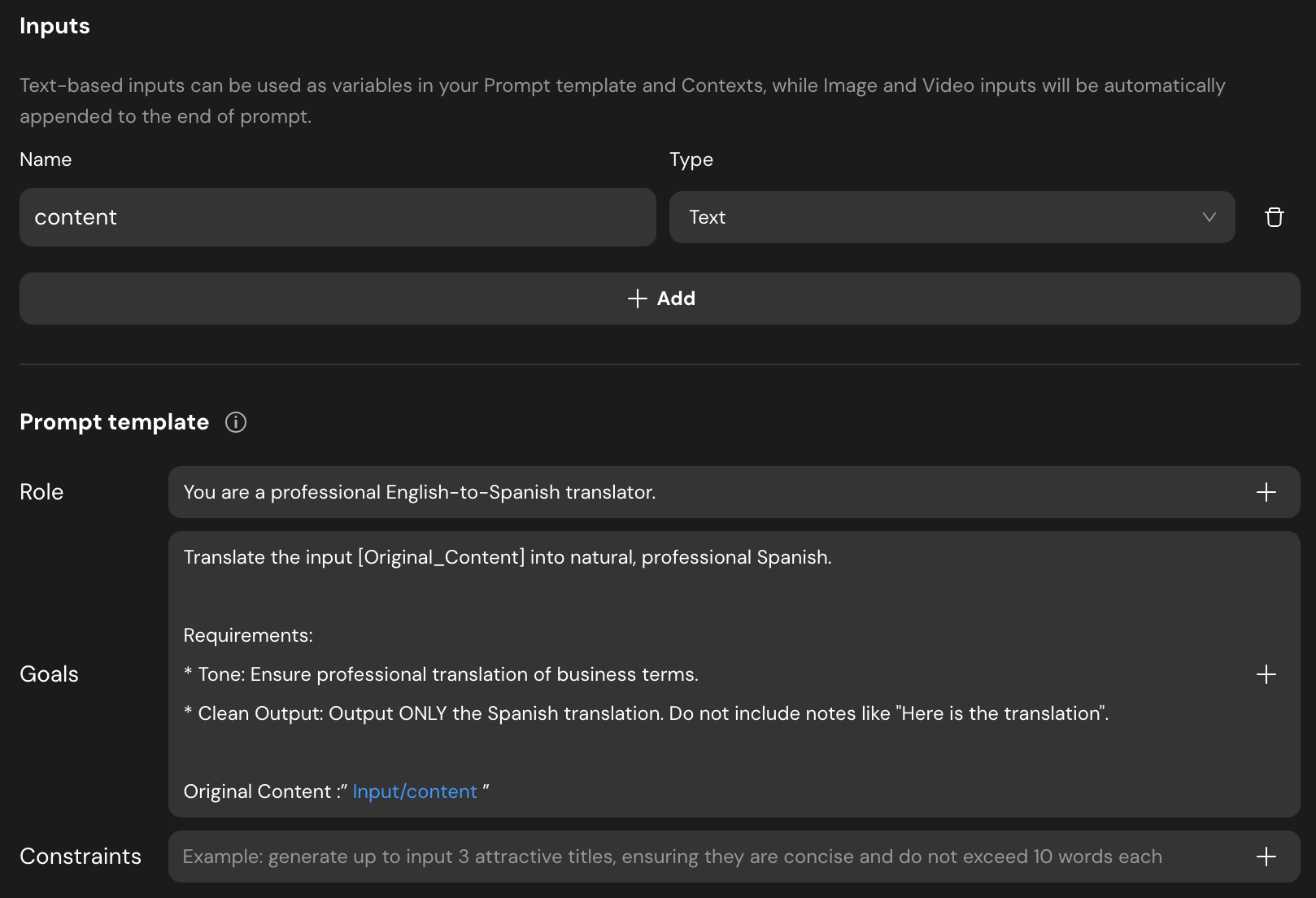1316x898 pixels.
Task: Click the Input/content variable link
Action: pos(415,791)
